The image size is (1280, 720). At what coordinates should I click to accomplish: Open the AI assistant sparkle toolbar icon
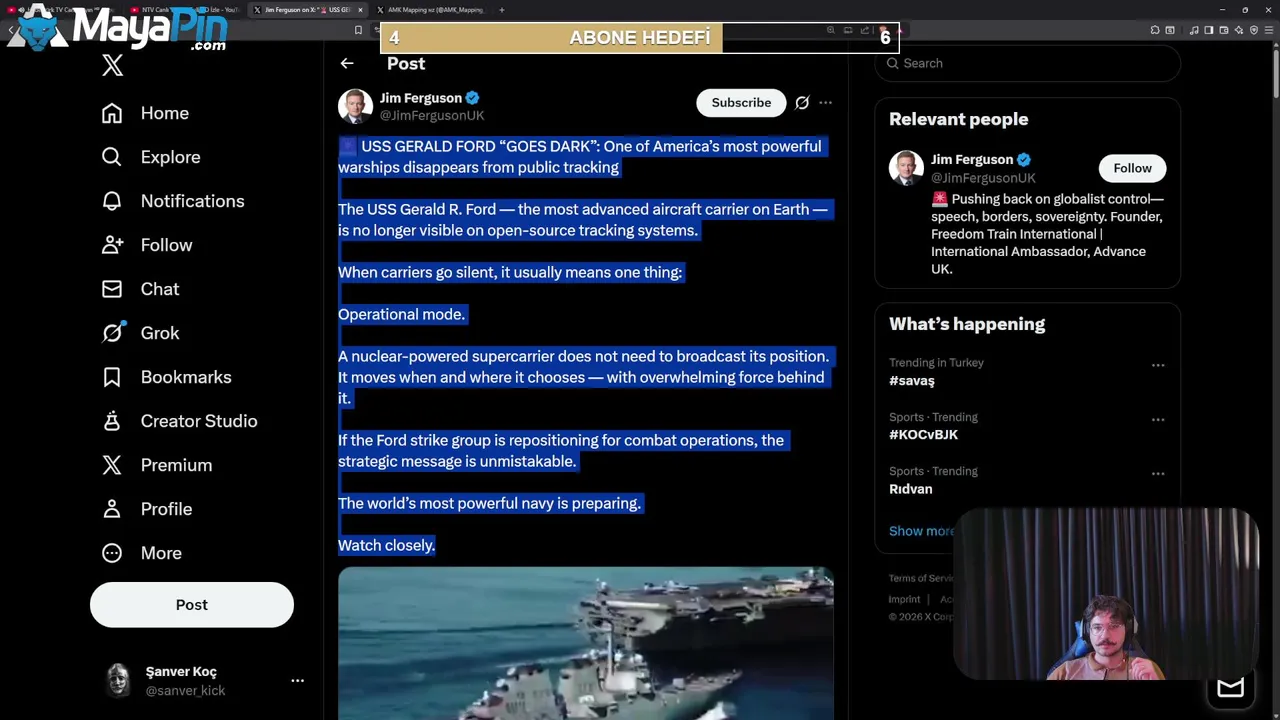point(1239,30)
